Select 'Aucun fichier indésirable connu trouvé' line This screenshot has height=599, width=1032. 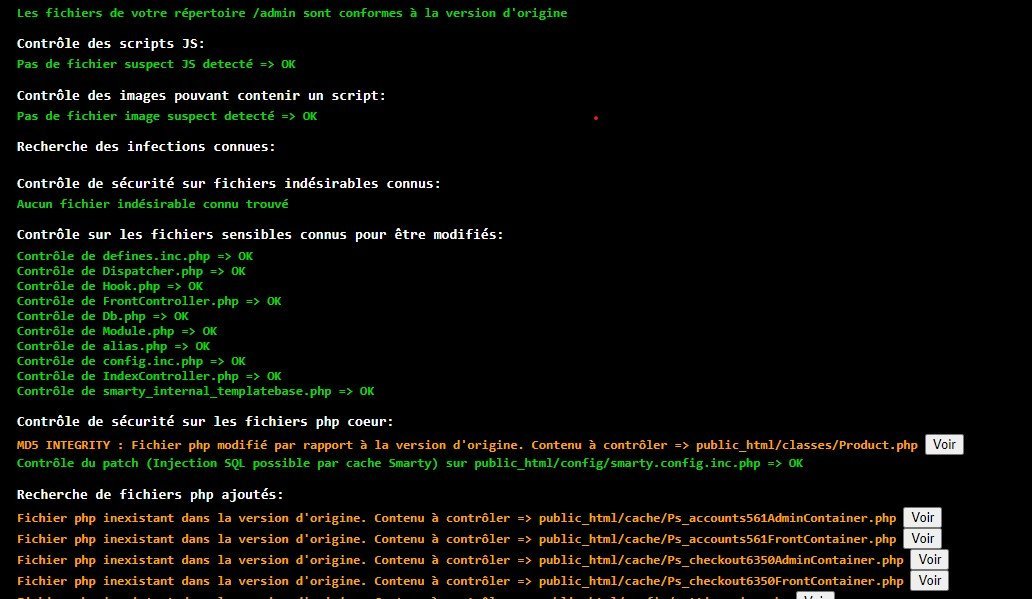152,204
